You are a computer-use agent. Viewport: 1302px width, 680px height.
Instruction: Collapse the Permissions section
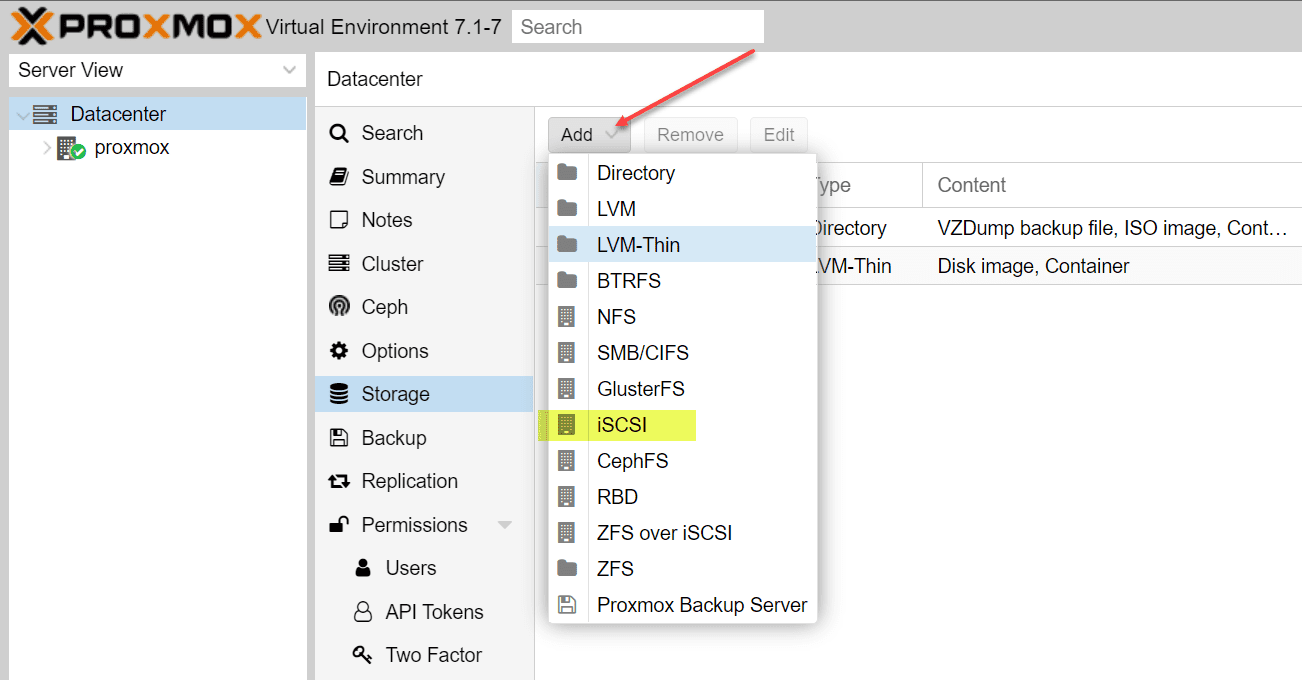505,524
